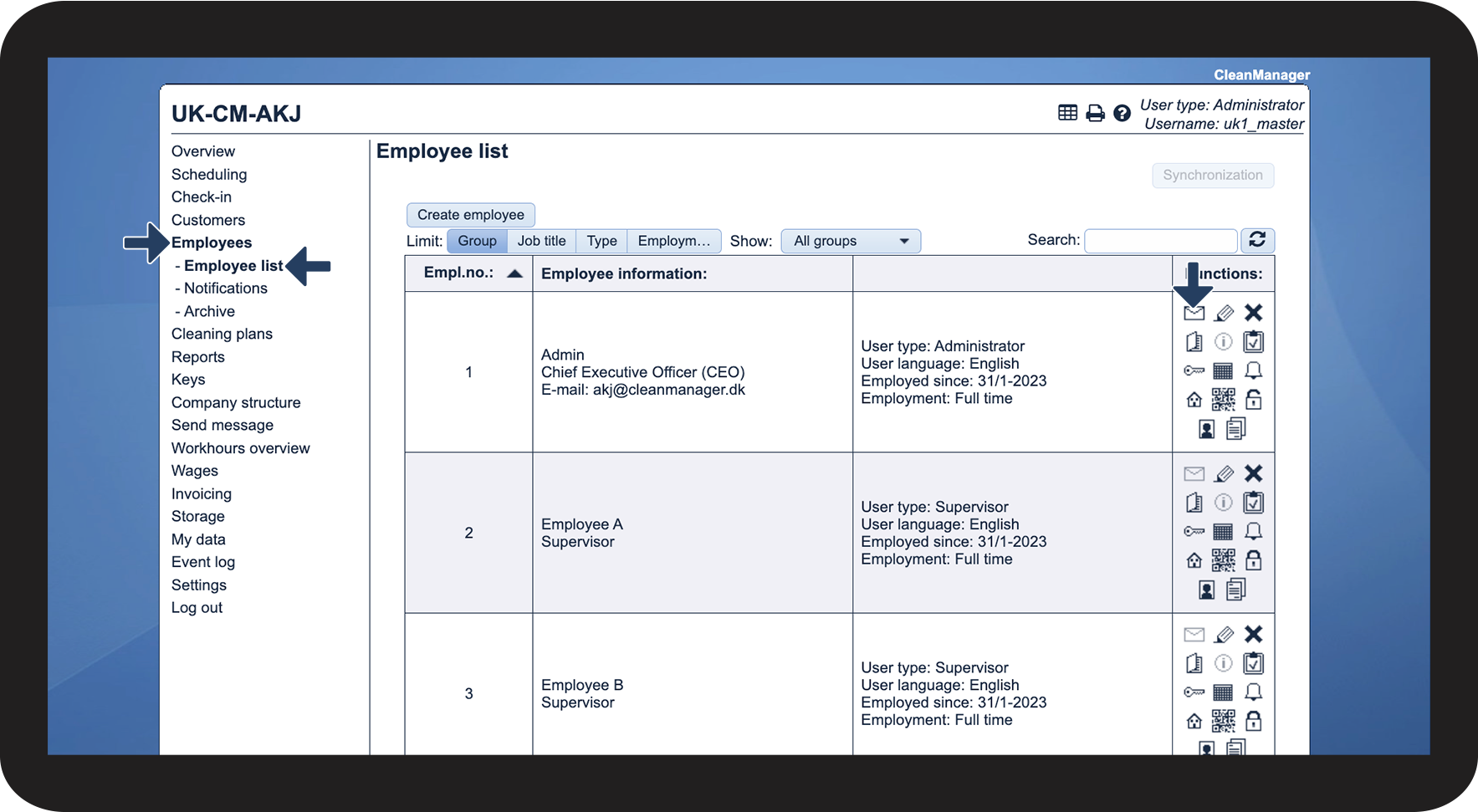Open Wages in the sidebar
This screenshot has height=812, width=1478.
point(195,471)
